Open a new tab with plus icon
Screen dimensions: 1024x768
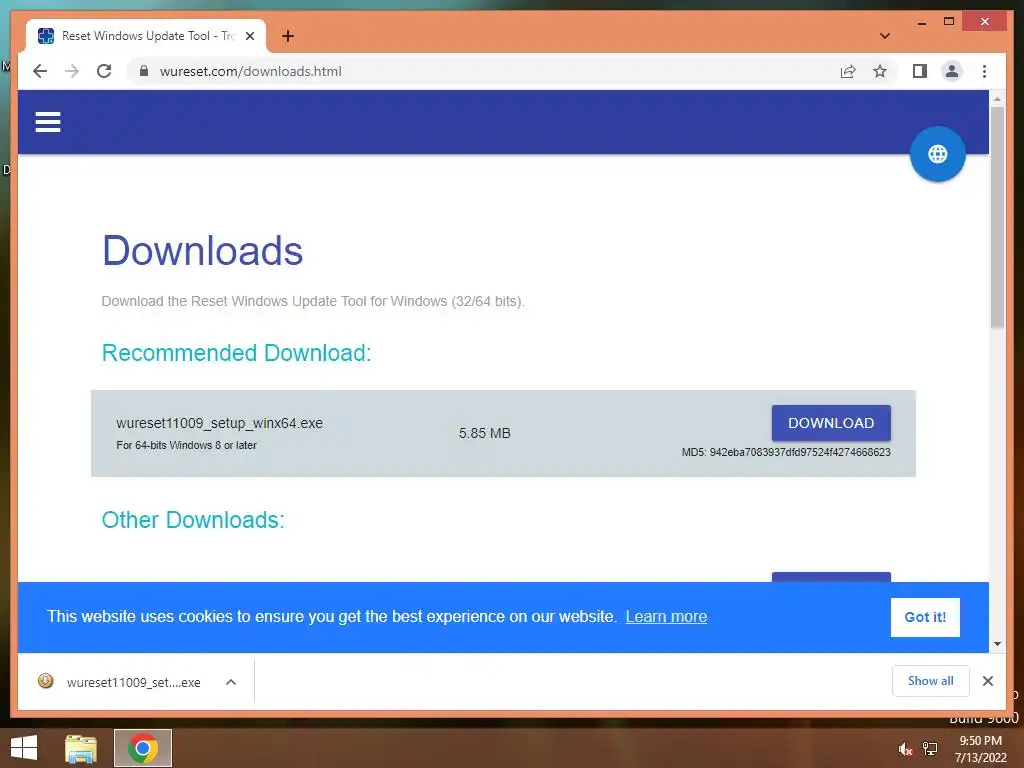[x=287, y=36]
